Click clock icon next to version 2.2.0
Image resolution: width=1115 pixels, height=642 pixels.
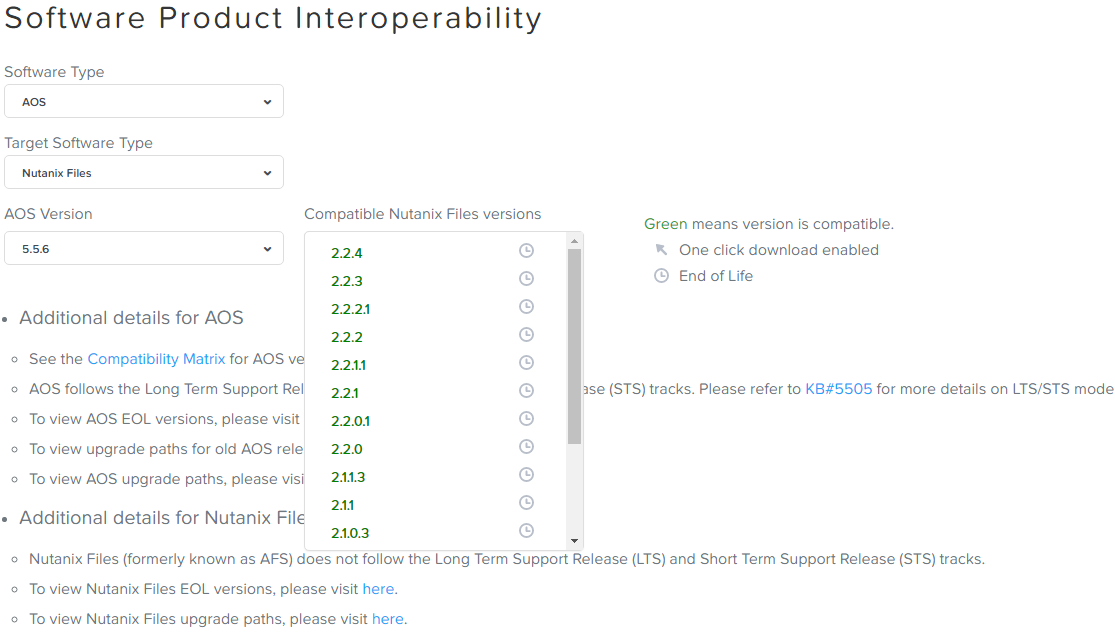(526, 446)
